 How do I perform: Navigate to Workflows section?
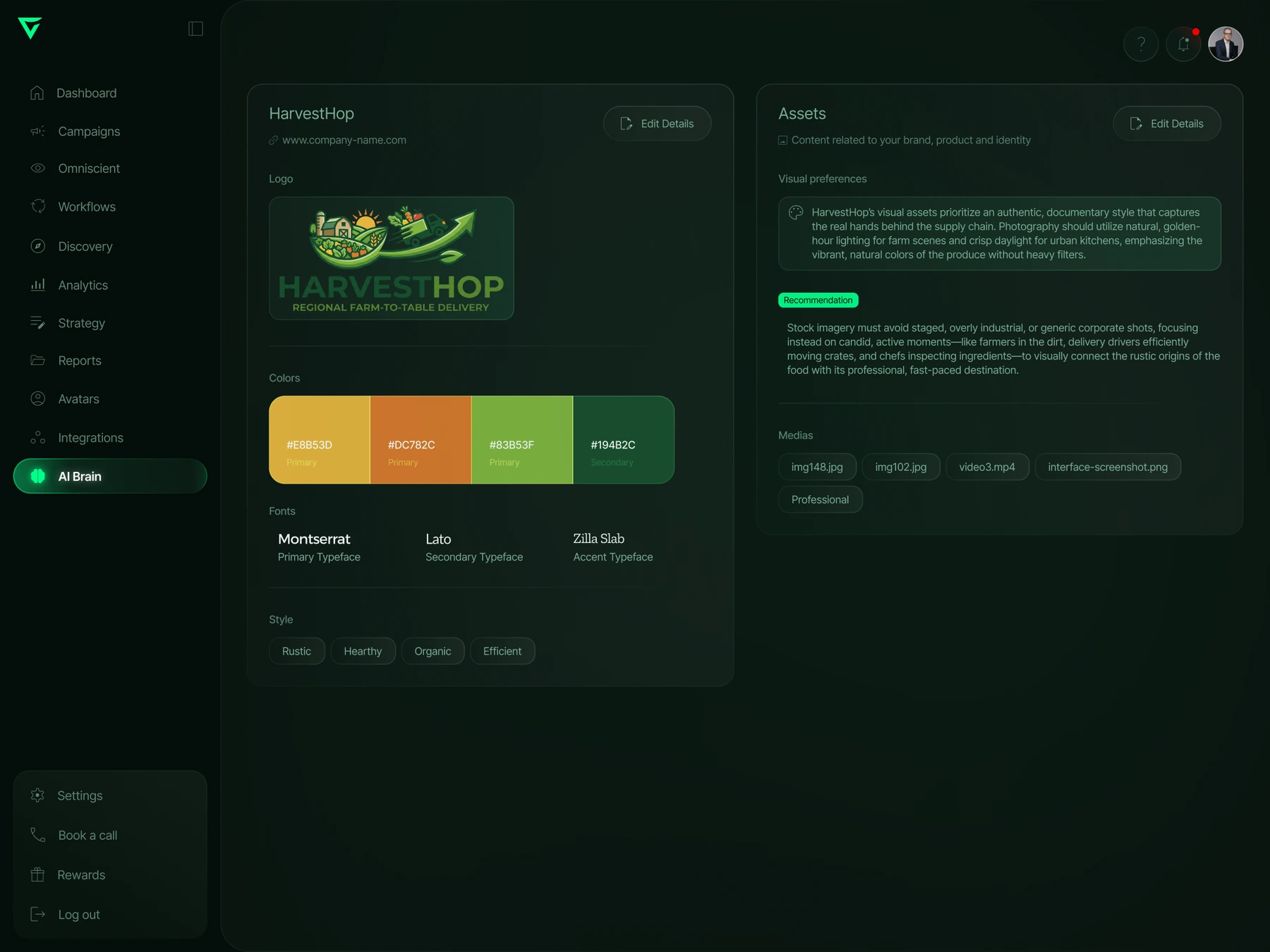pos(110,207)
